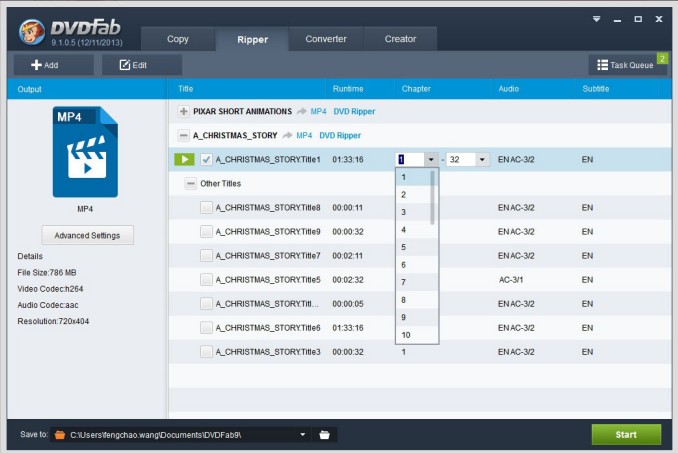
Task: Click the green Start button
Action: click(626, 434)
